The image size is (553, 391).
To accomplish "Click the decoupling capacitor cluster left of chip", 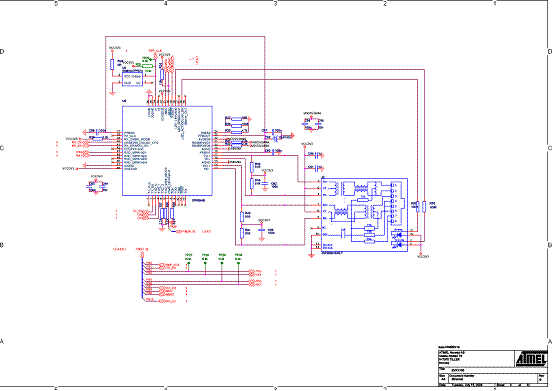I will pos(97,186).
